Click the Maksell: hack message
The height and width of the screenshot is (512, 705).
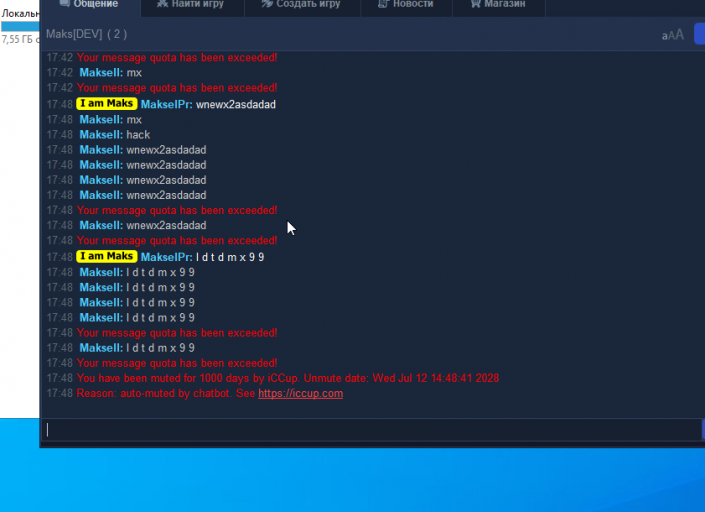(115, 135)
